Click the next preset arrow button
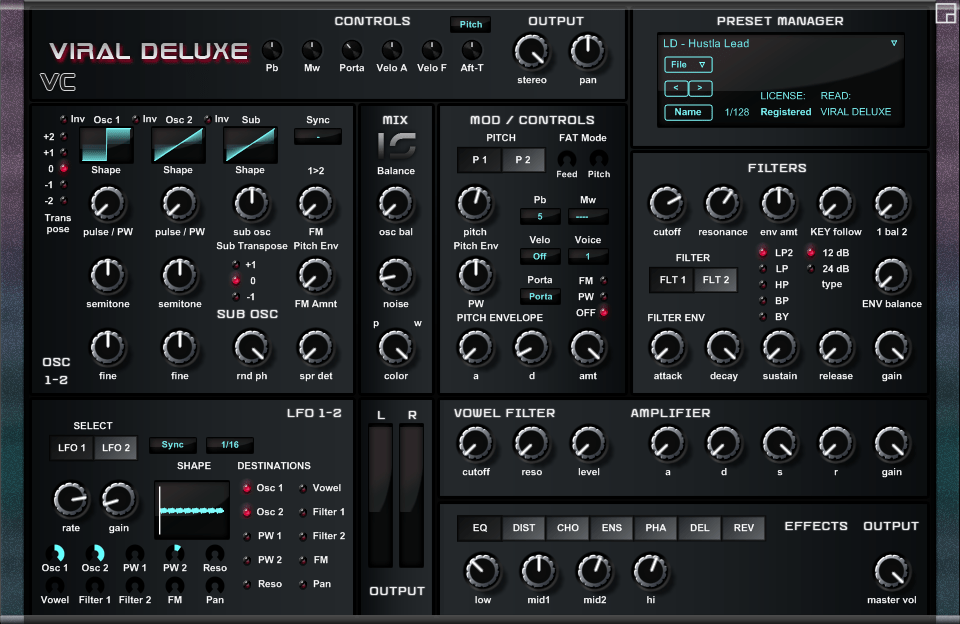 700,88
